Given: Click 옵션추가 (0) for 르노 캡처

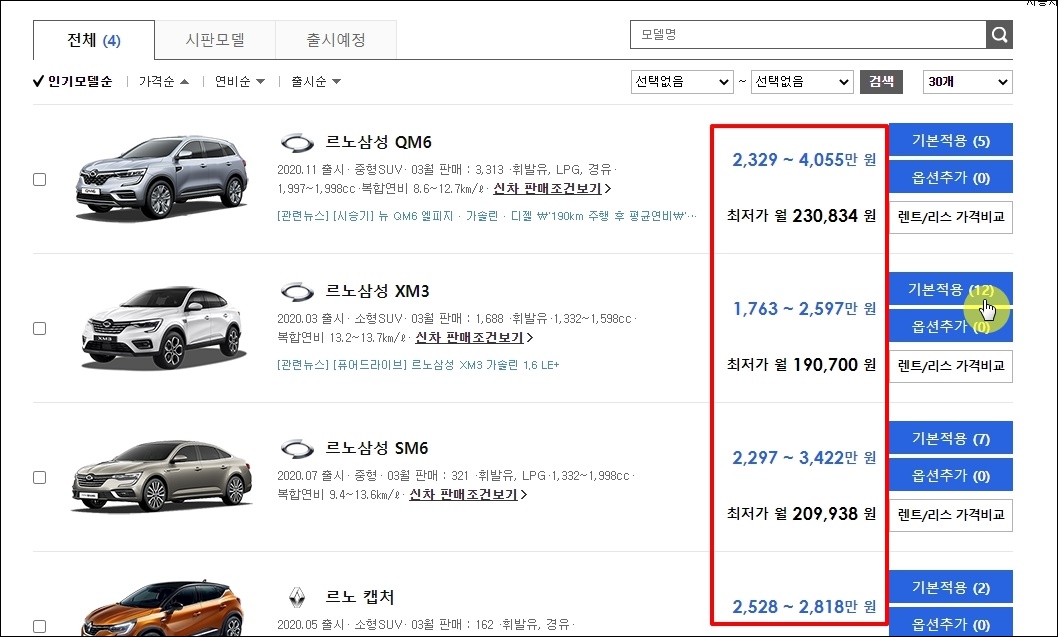Looking at the screenshot, I should (x=951, y=623).
